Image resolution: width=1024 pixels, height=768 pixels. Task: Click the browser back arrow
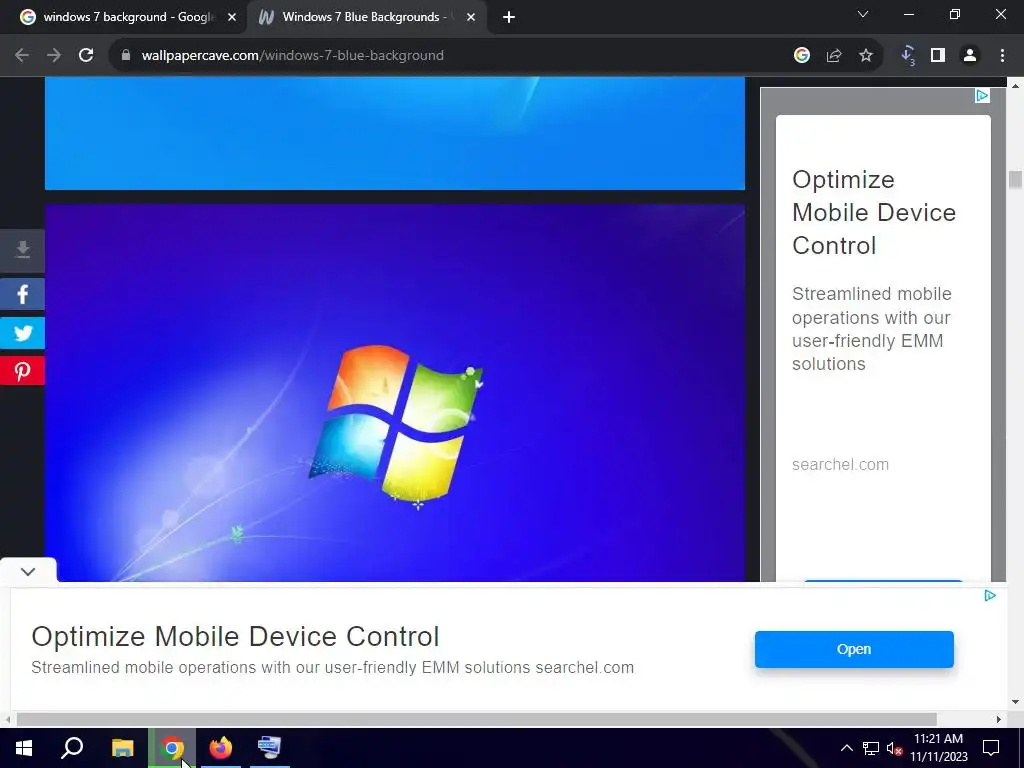pos(22,56)
